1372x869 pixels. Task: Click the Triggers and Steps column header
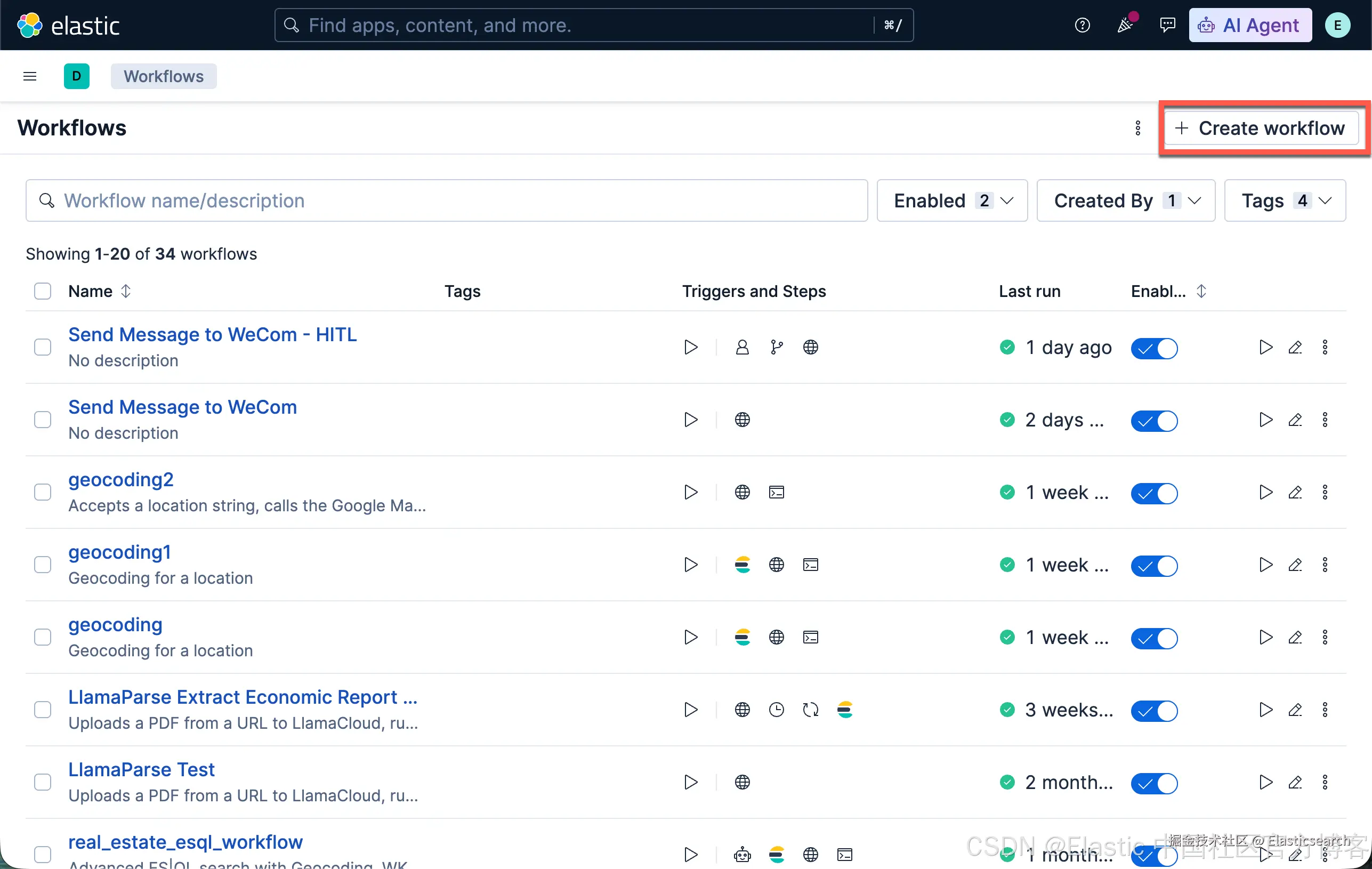[x=754, y=291]
